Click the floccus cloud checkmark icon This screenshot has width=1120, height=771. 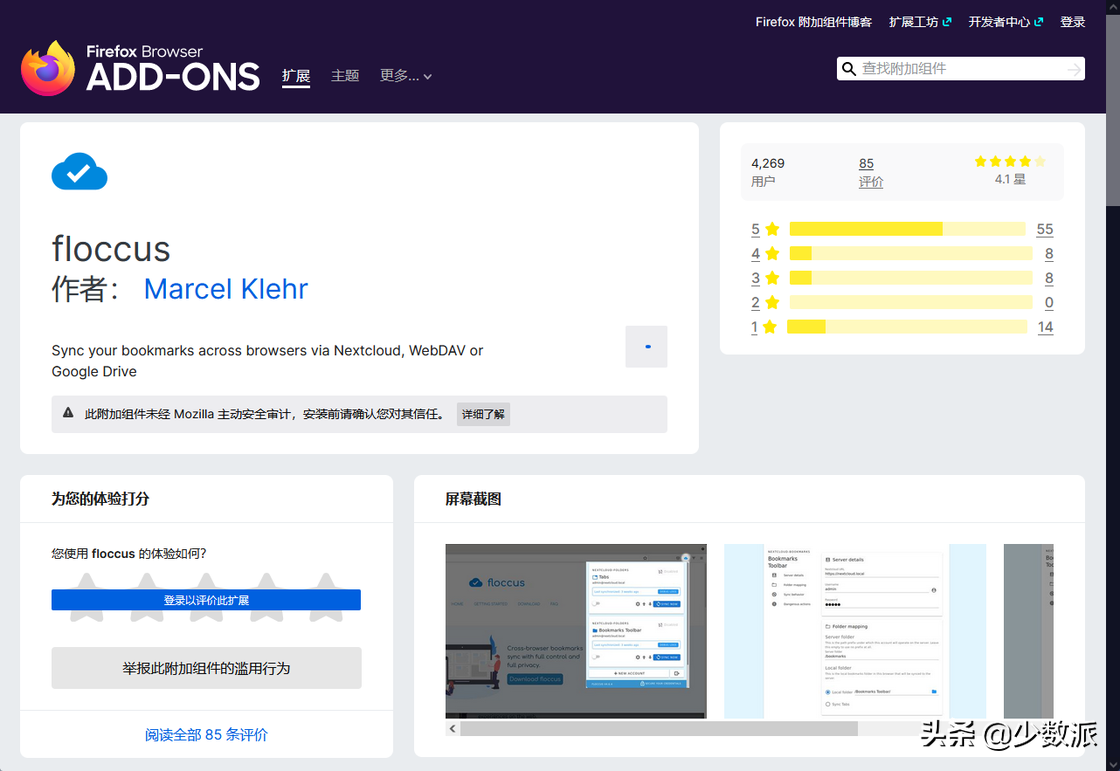click(x=79, y=171)
